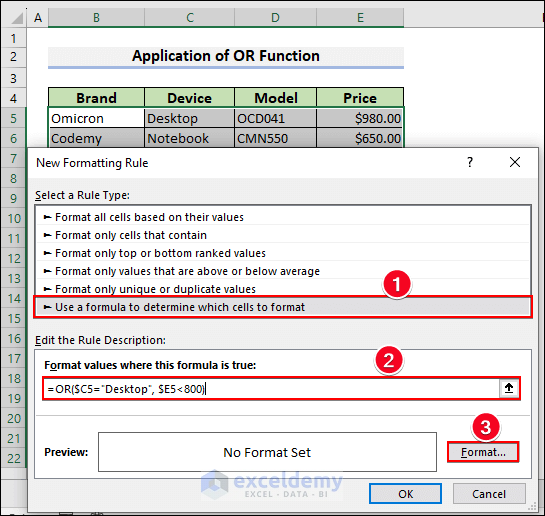Select row 16 header
Screen dimensions: 545x516
[14, 338]
